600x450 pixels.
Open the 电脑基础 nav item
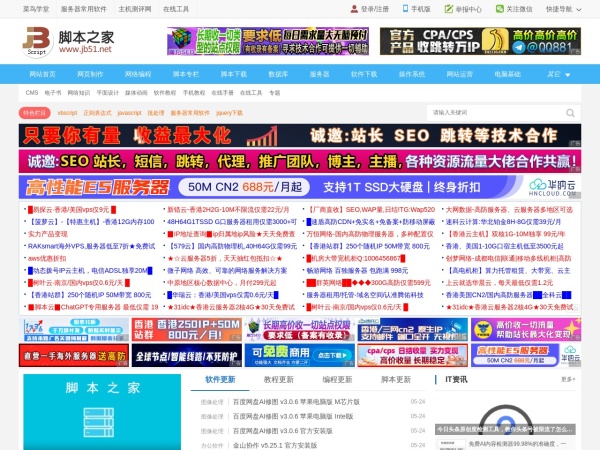507,74
